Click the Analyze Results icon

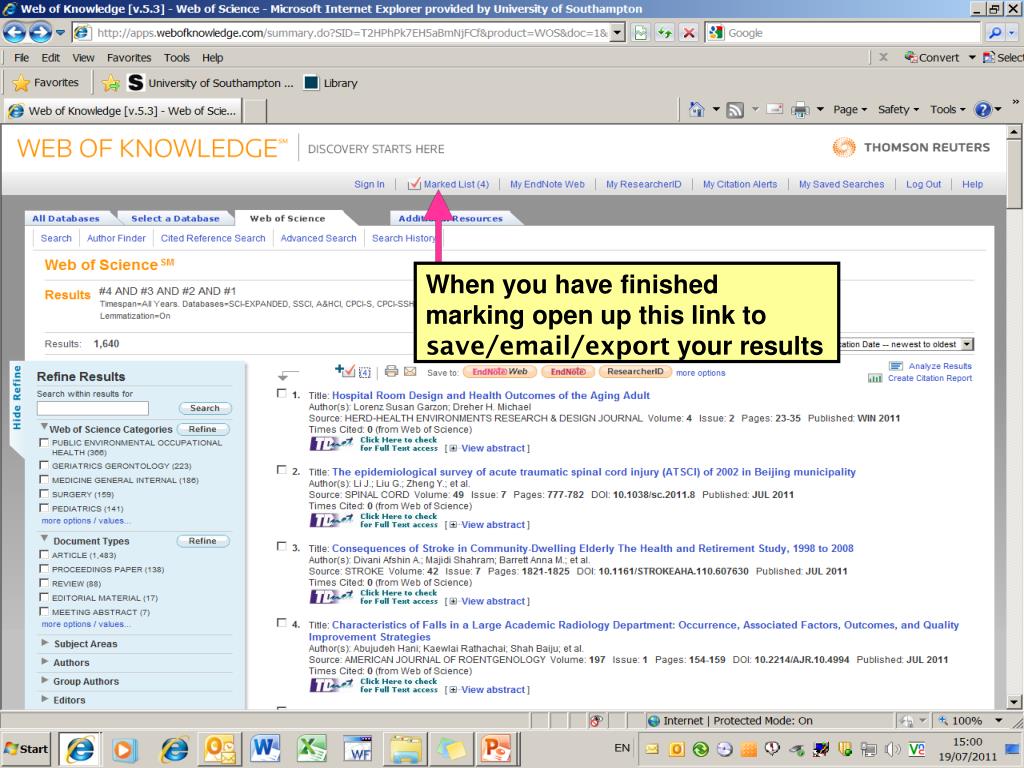pyautogui.click(x=896, y=366)
